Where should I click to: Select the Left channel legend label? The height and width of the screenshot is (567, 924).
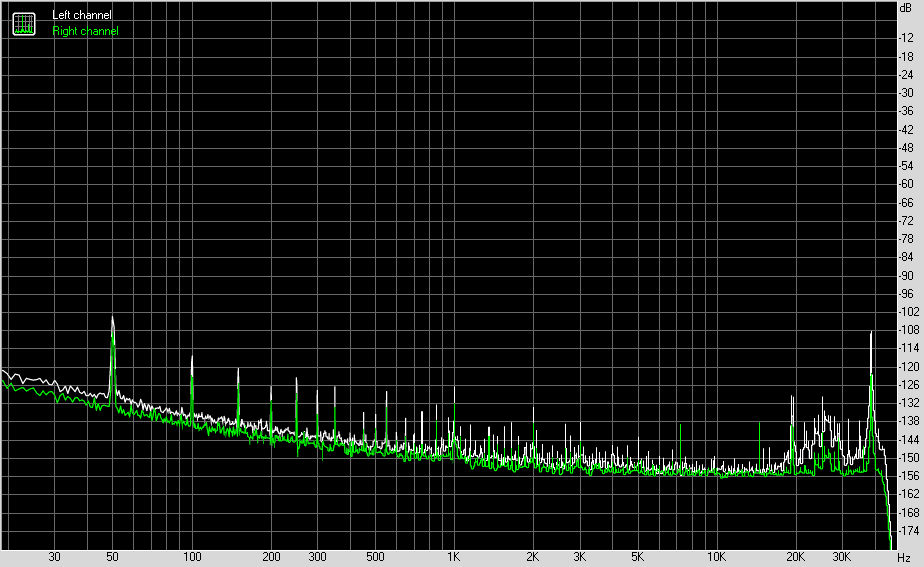(81, 15)
